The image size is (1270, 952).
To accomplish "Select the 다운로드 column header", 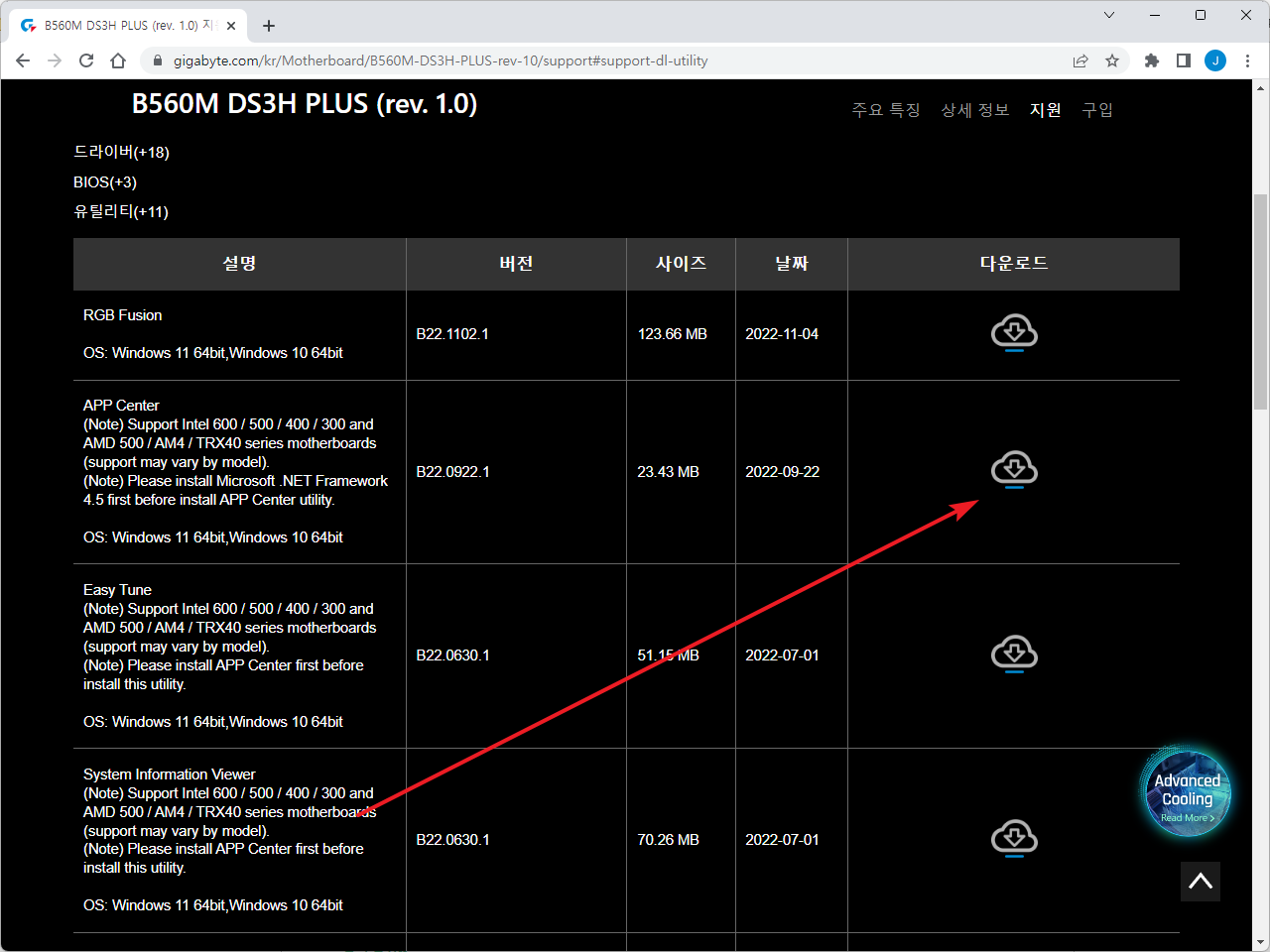I will tap(1014, 264).
